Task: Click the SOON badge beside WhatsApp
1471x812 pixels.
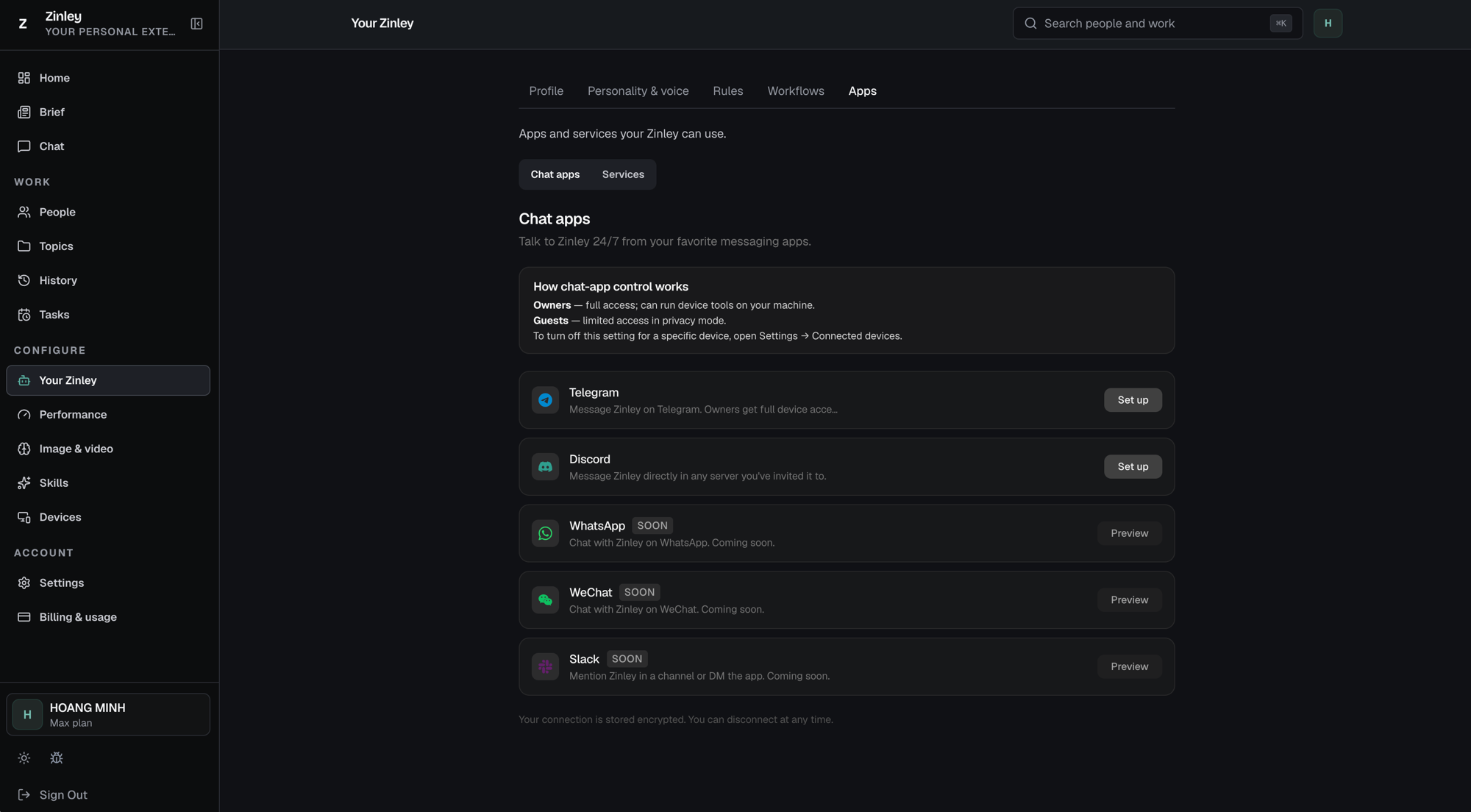Action: point(652,526)
